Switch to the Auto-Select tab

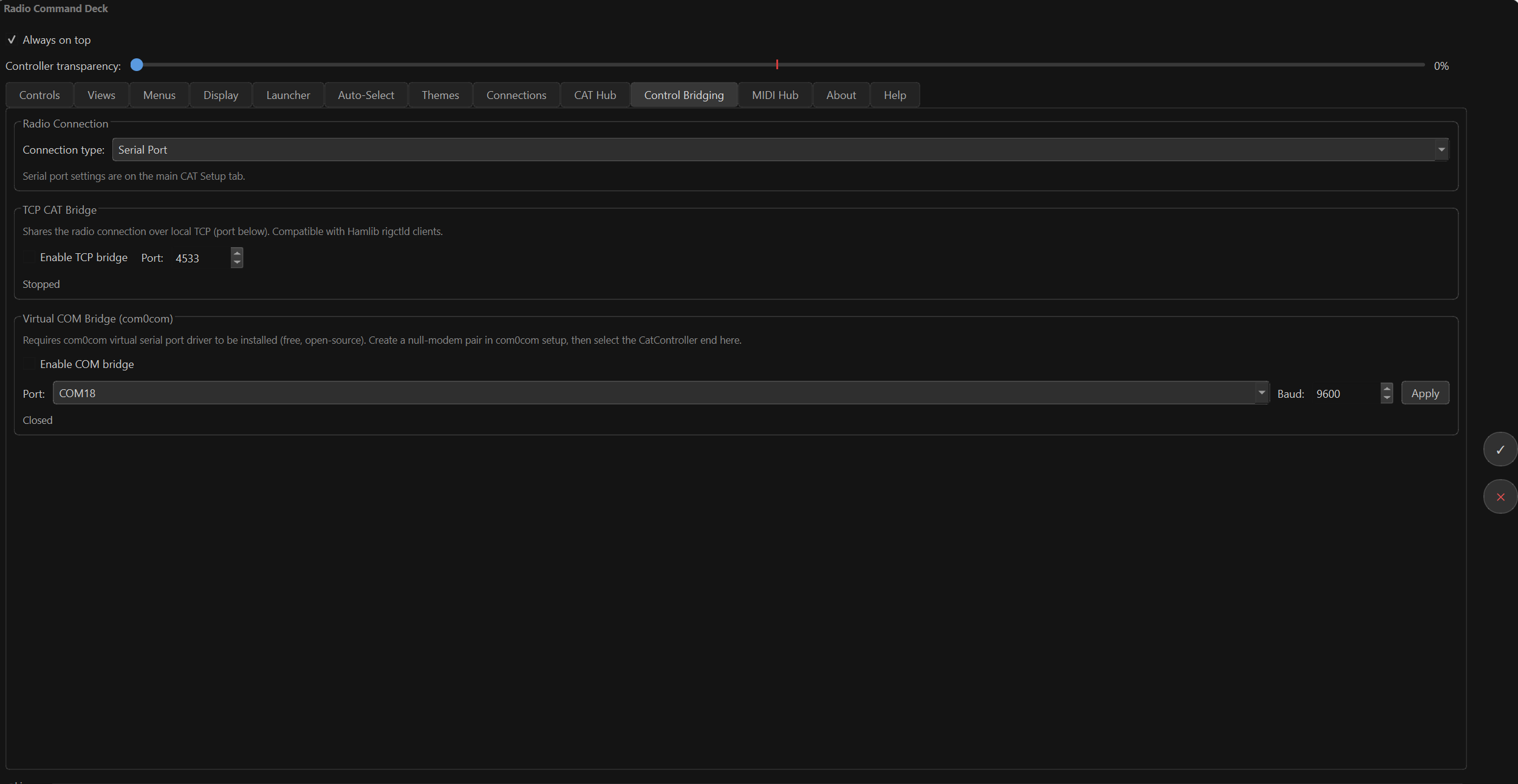tap(366, 95)
